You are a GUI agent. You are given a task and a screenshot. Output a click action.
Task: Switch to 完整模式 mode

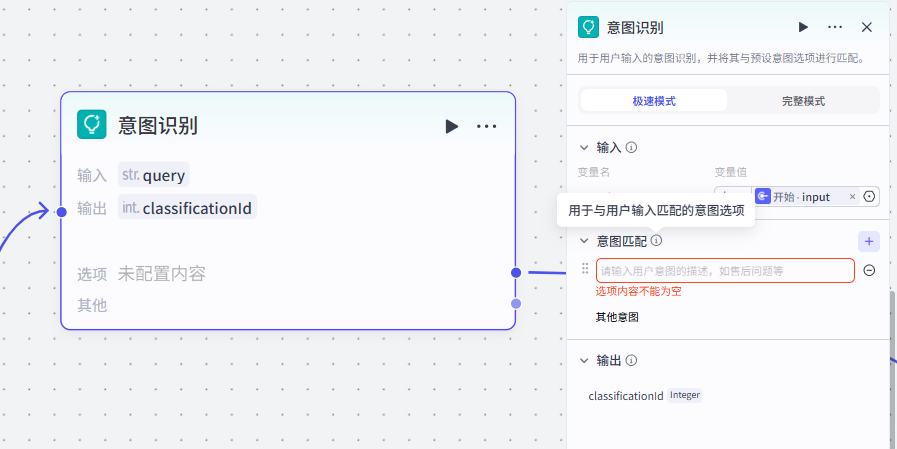coord(803,101)
